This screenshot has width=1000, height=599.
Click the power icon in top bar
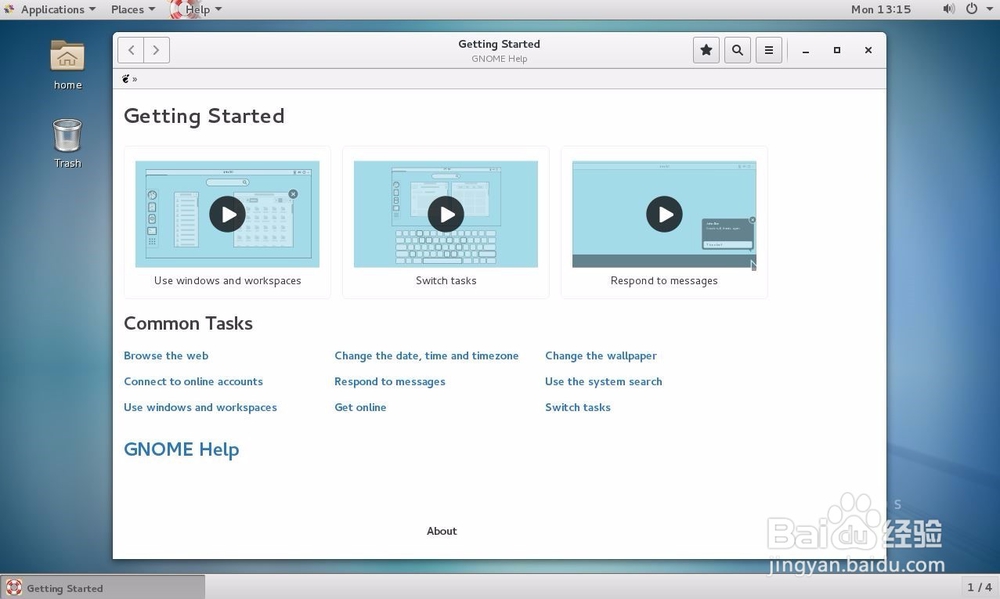pos(971,9)
